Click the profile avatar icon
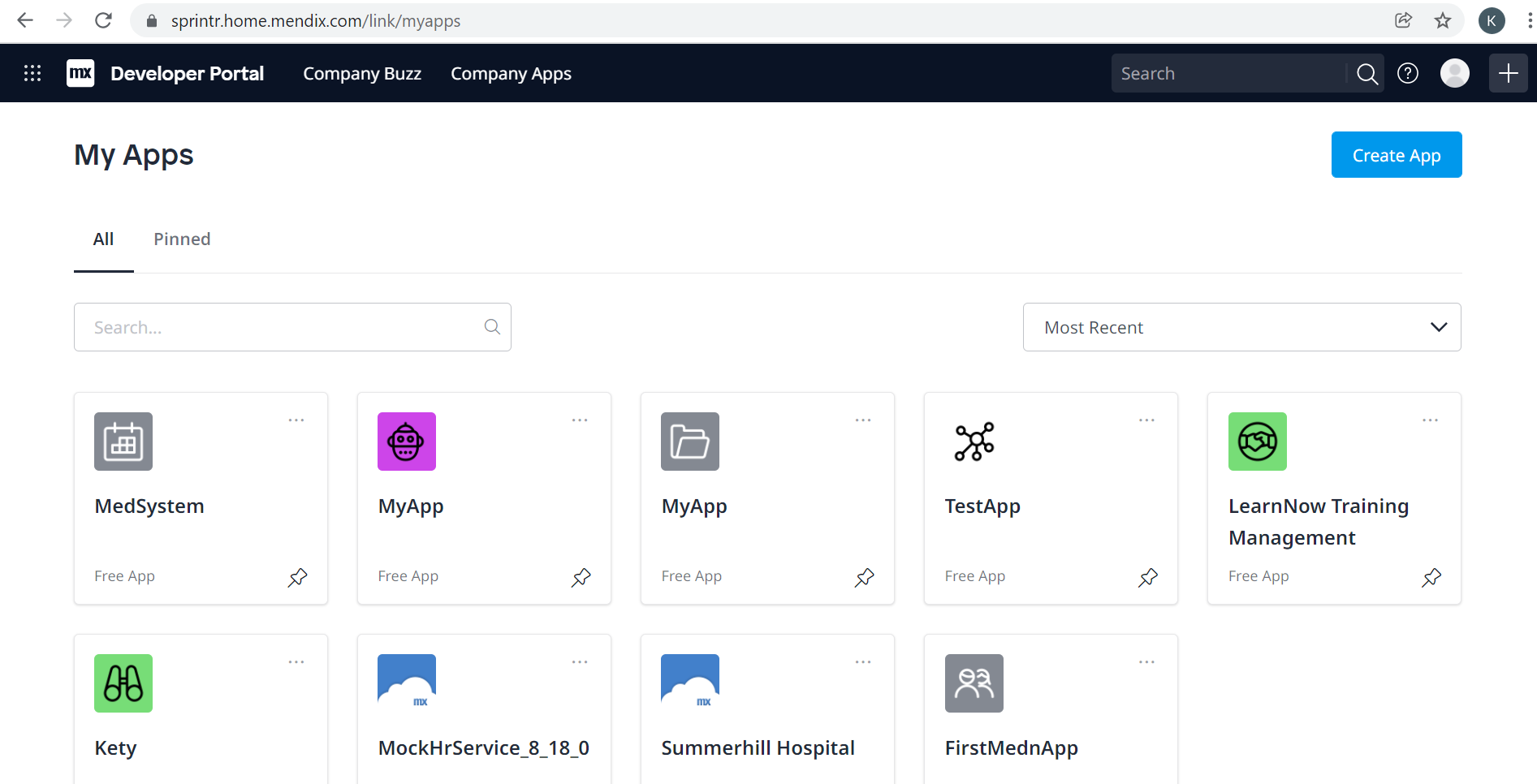The height and width of the screenshot is (784, 1537). pos(1454,73)
